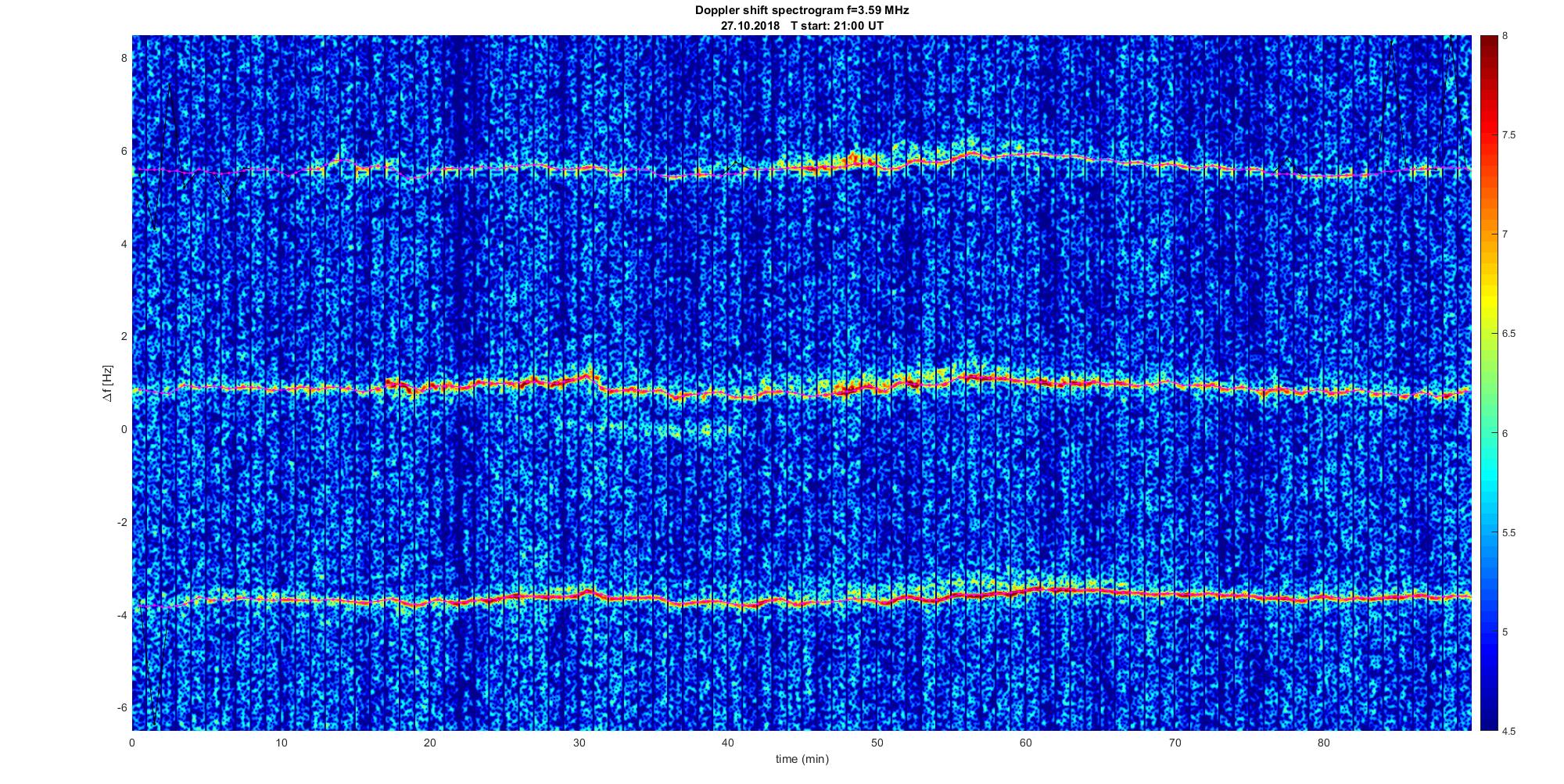Click x-axis tick label '10'
1564x784 pixels.
click(x=282, y=743)
